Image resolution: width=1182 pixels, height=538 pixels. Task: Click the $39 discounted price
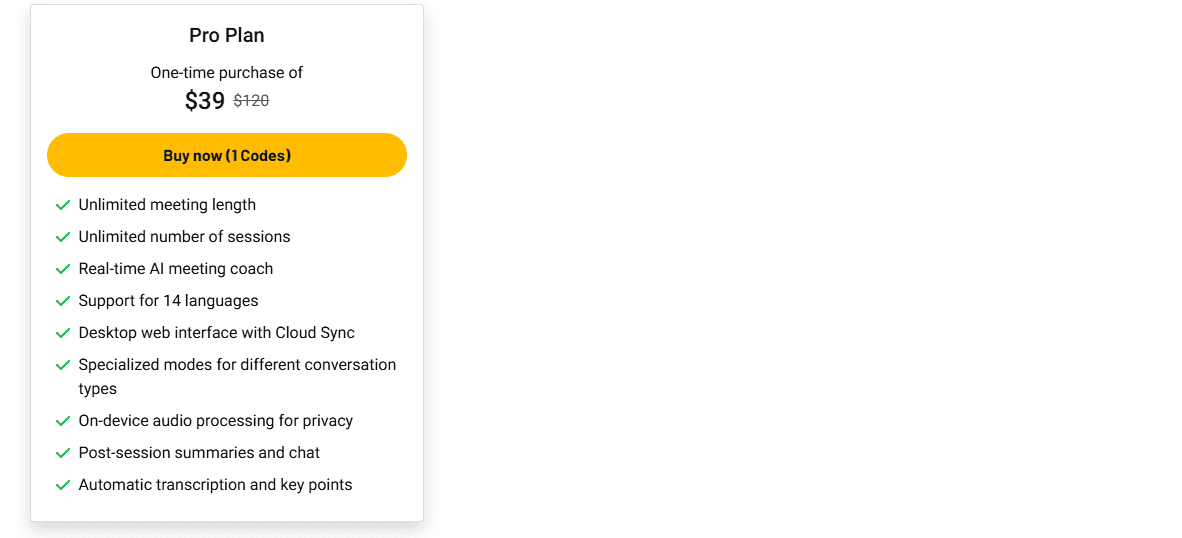pos(205,100)
